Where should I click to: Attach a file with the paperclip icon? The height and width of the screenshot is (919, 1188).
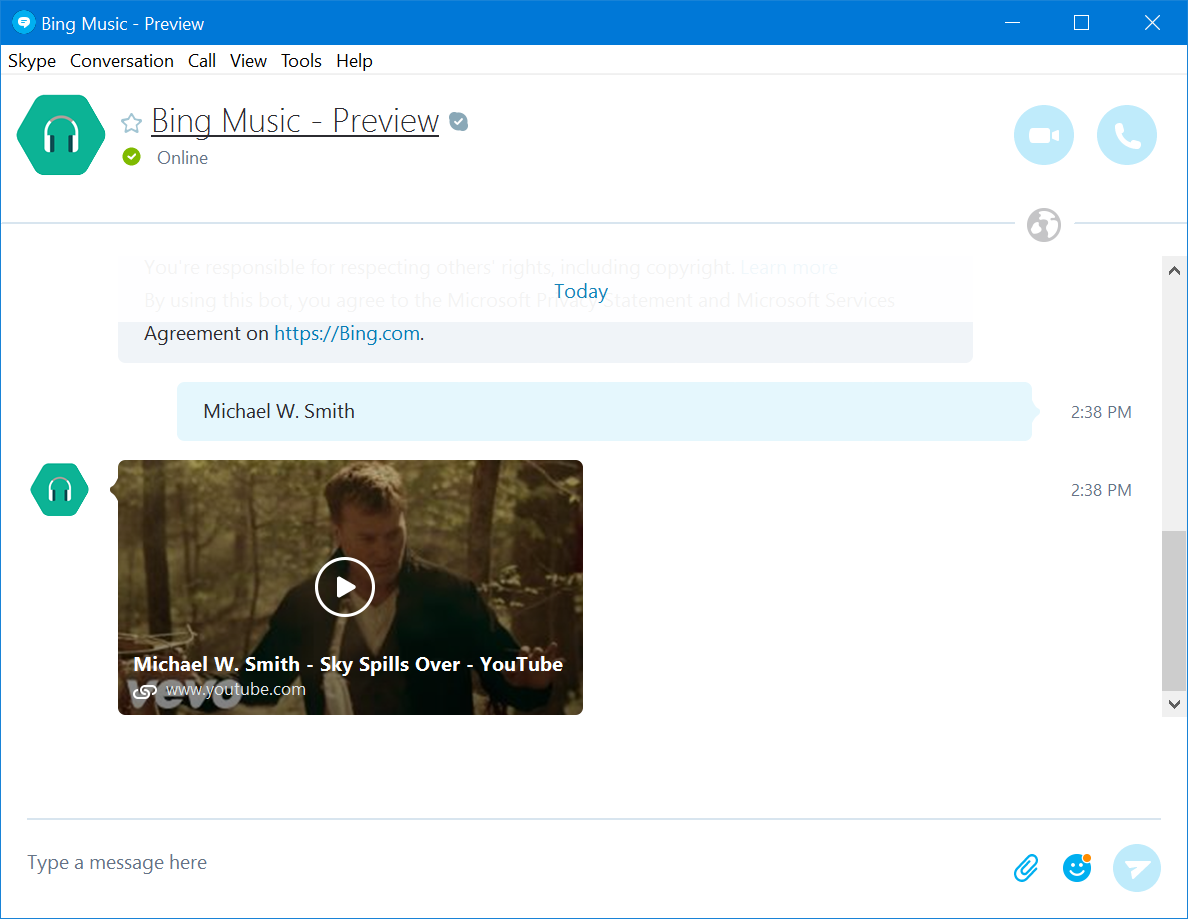[x=1026, y=867]
